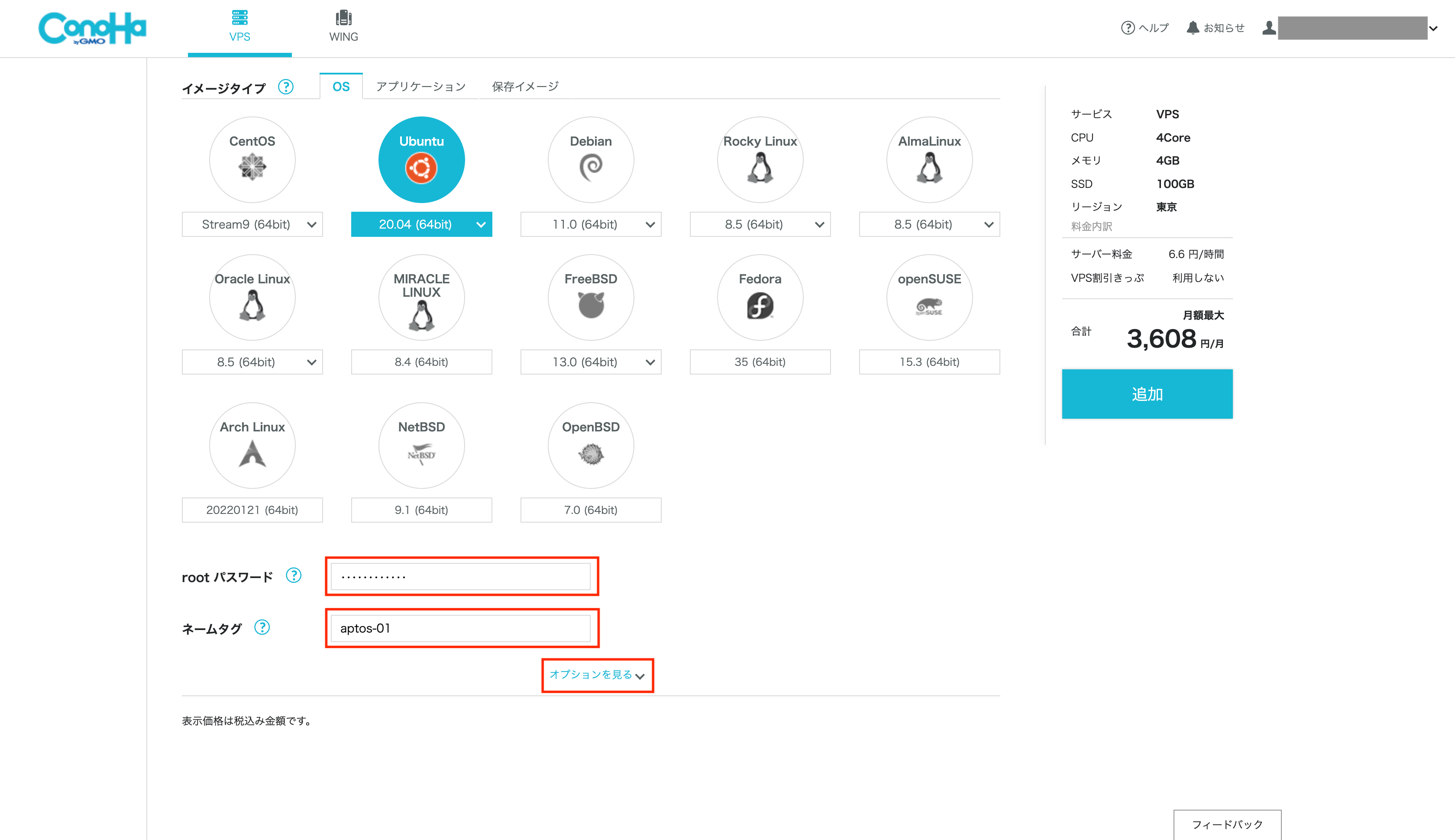Select the Fedora image

(760, 298)
